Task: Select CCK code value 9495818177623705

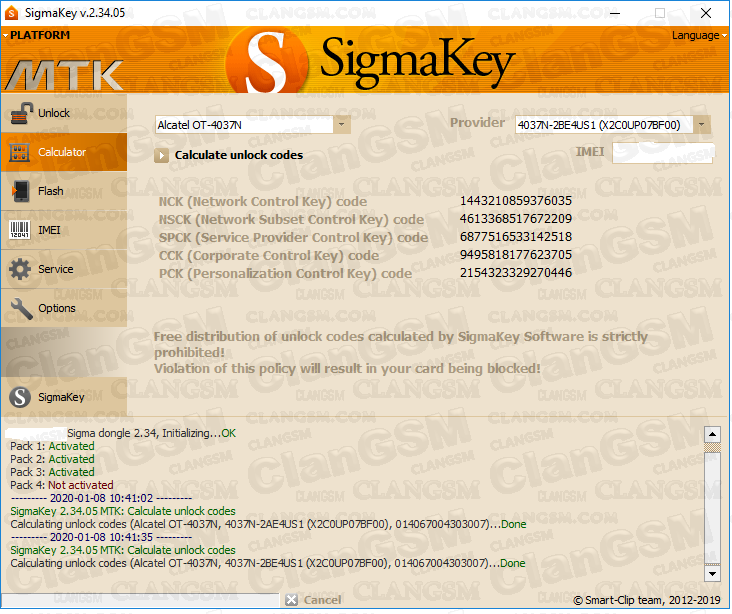Action: click(x=516, y=255)
